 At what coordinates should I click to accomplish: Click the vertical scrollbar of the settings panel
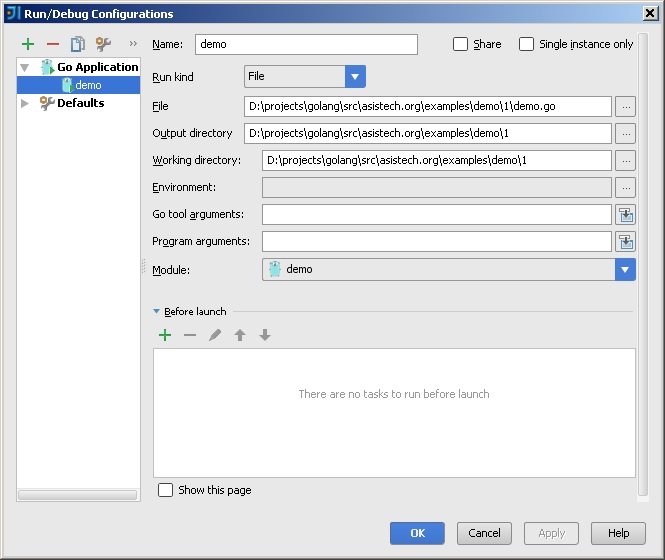pyautogui.click(x=643, y=264)
